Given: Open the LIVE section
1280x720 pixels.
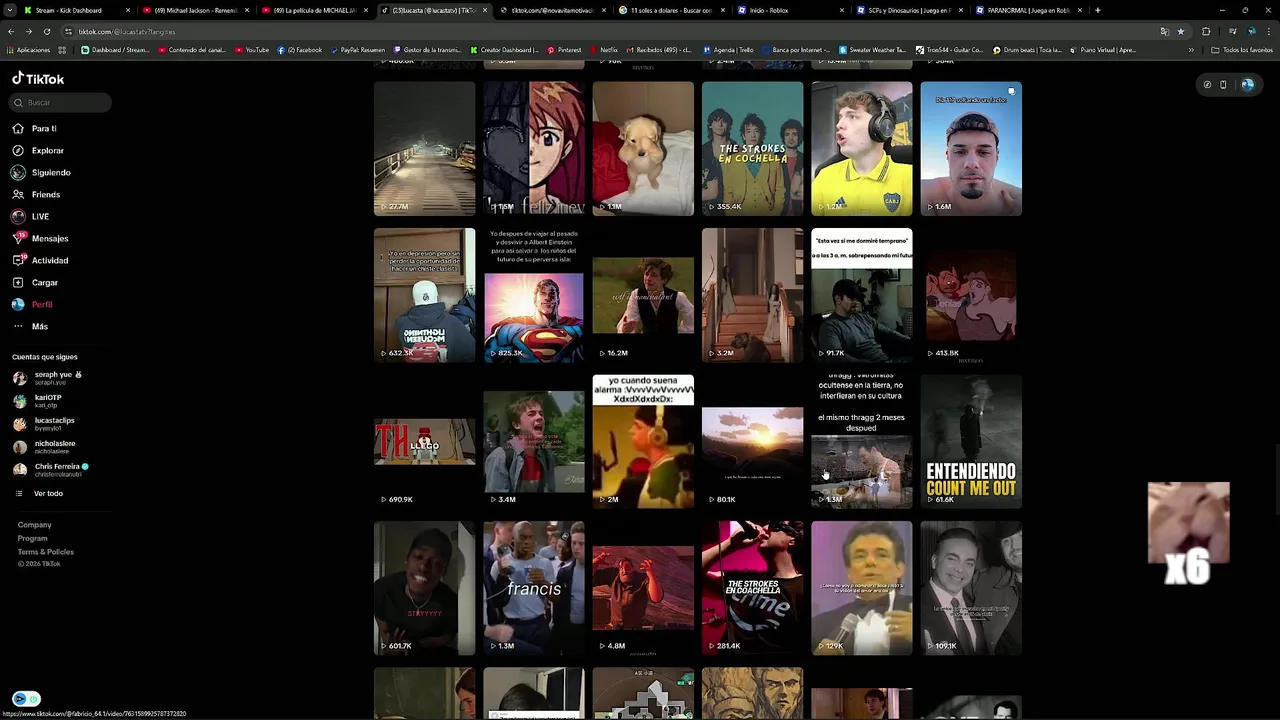Looking at the screenshot, I should (31, 216).
